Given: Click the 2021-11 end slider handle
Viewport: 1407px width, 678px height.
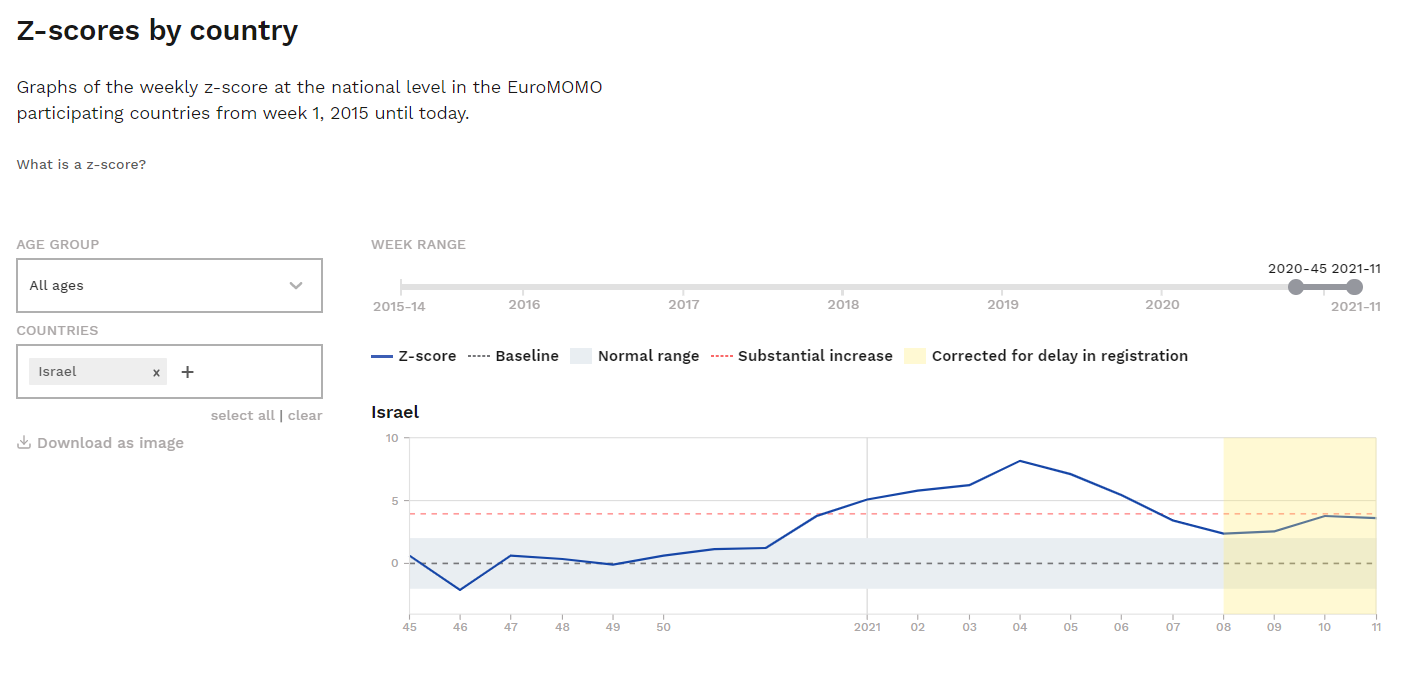Looking at the screenshot, I should tap(1354, 287).
